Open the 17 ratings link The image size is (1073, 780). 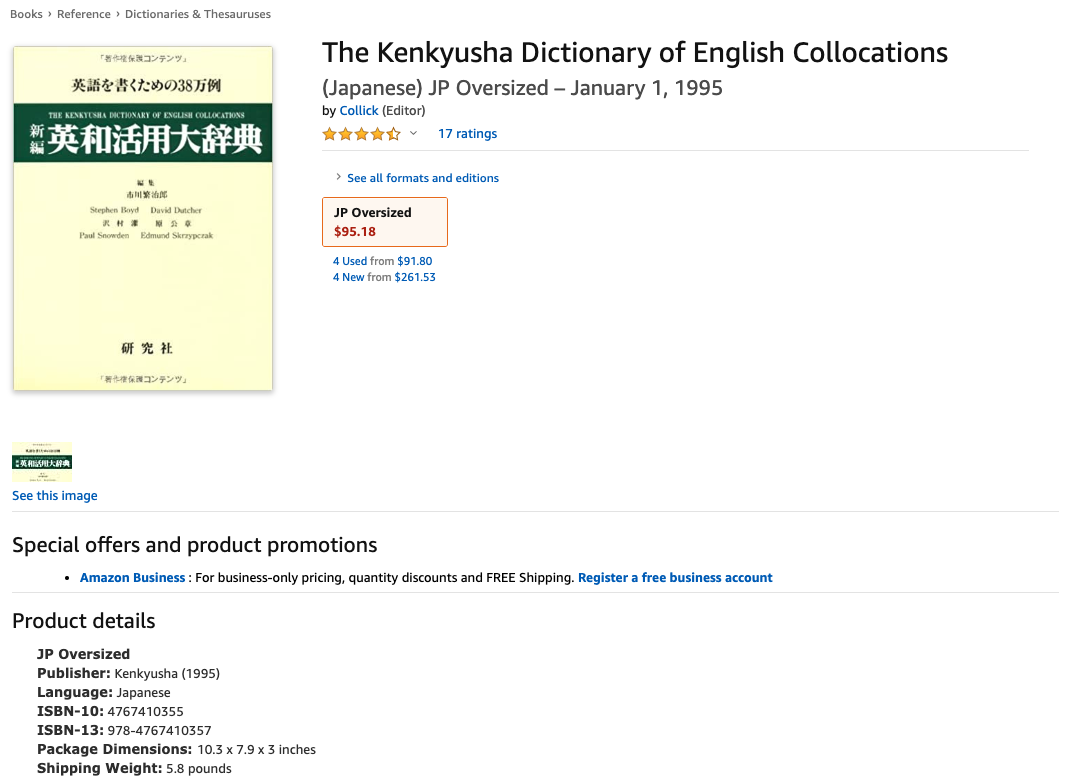click(x=467, y=134)
